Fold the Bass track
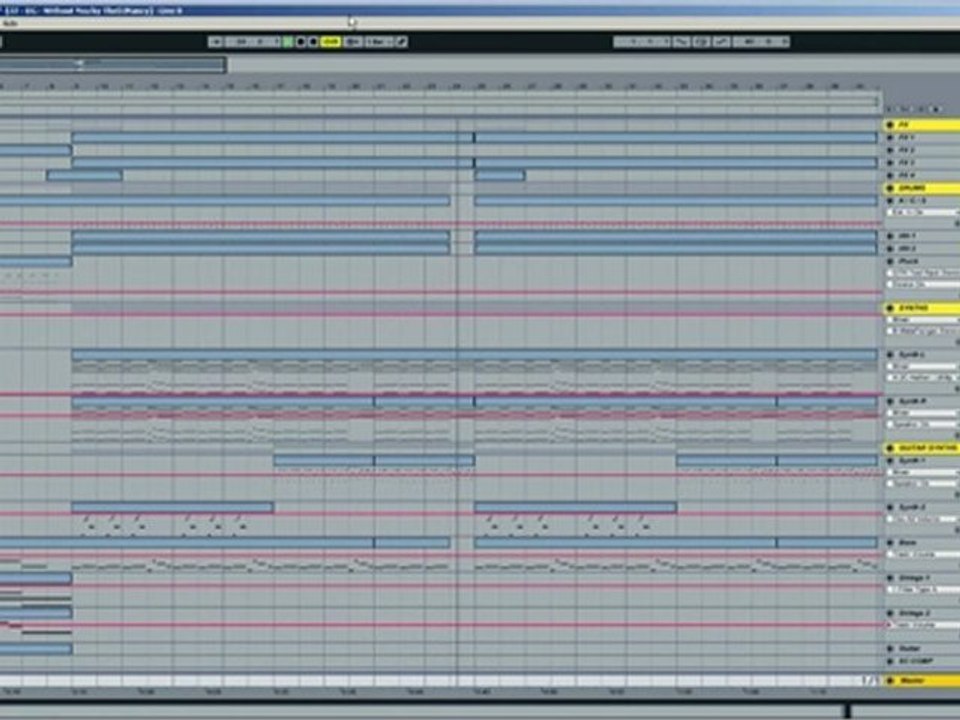 pos(890,542)
